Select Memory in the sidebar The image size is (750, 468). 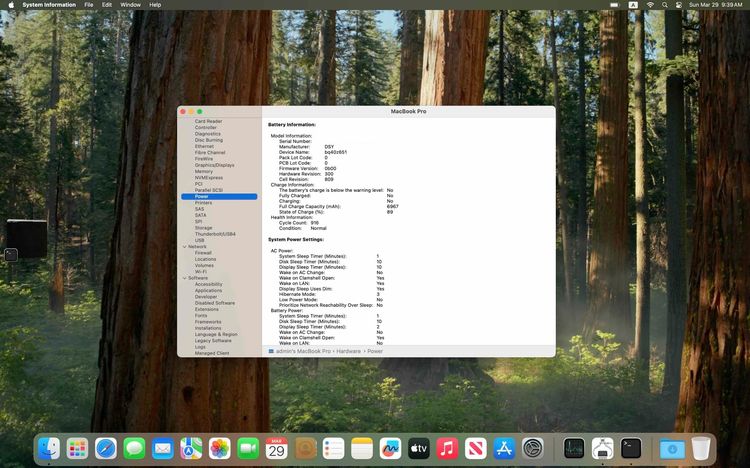coord(204,171)
